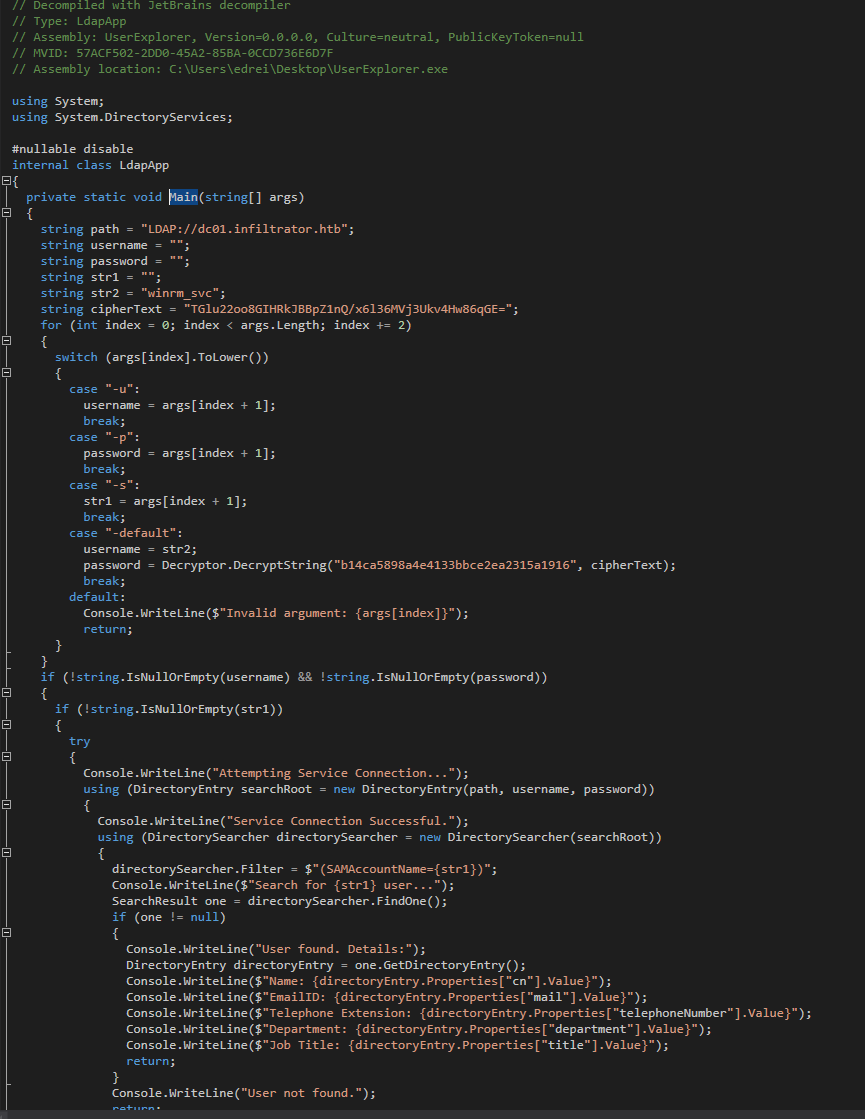This screenshot has width=865, height=1119.
Task: Click the "User found. Details:" line
Action: pos(276,949)
